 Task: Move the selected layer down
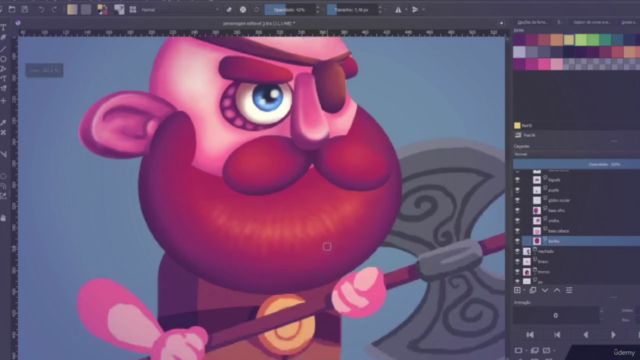click(545, 290)
